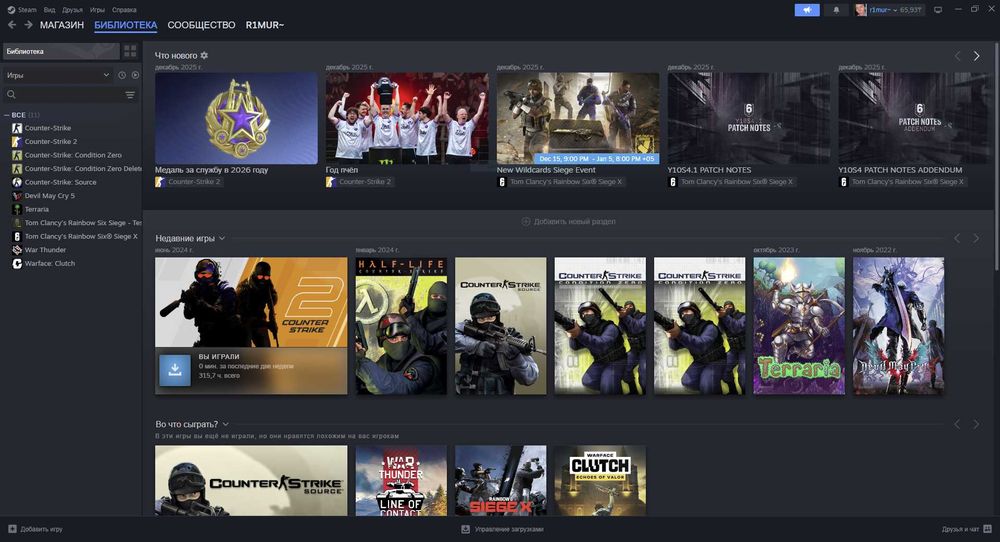Click the back navigation arrow

pos(11,25)
